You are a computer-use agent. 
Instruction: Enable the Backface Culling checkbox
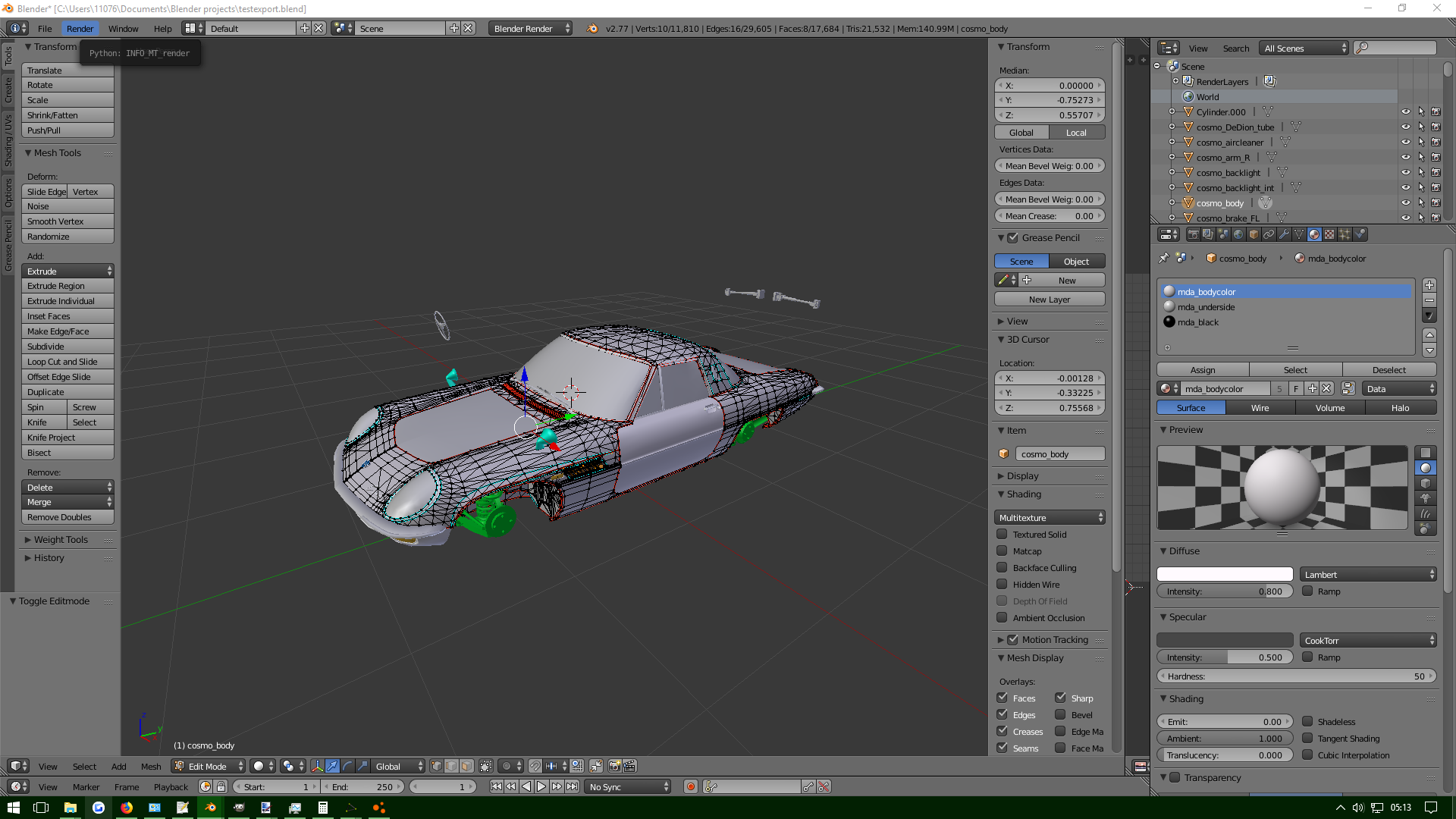(1002, 567)
